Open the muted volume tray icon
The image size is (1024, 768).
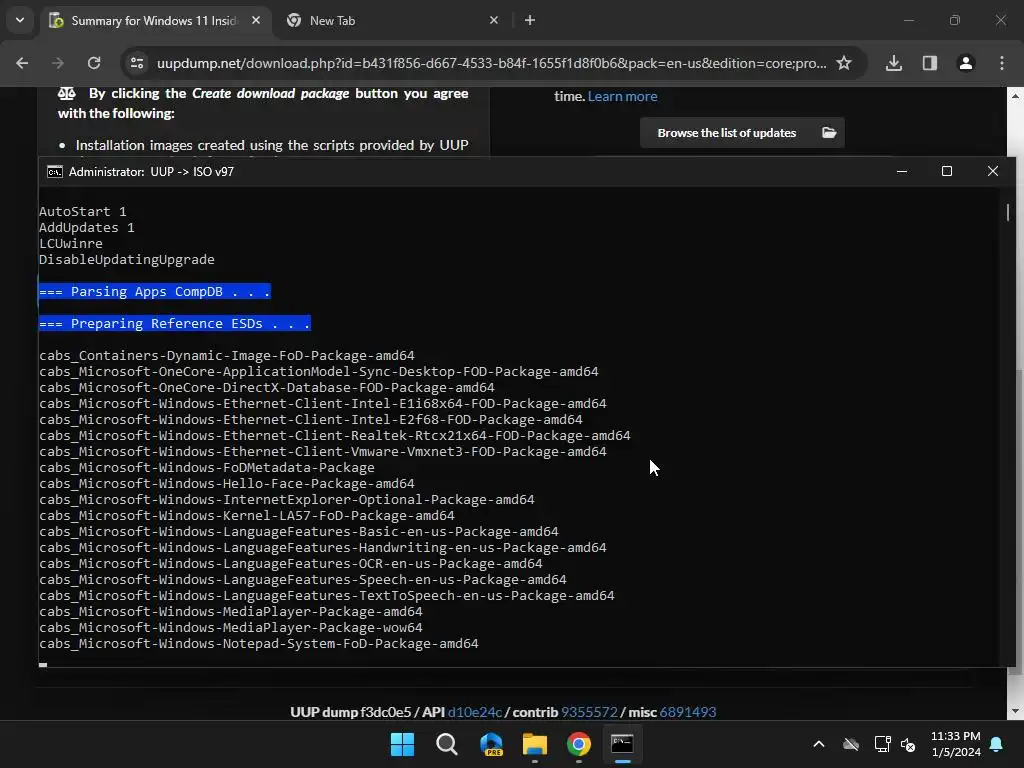908,744
